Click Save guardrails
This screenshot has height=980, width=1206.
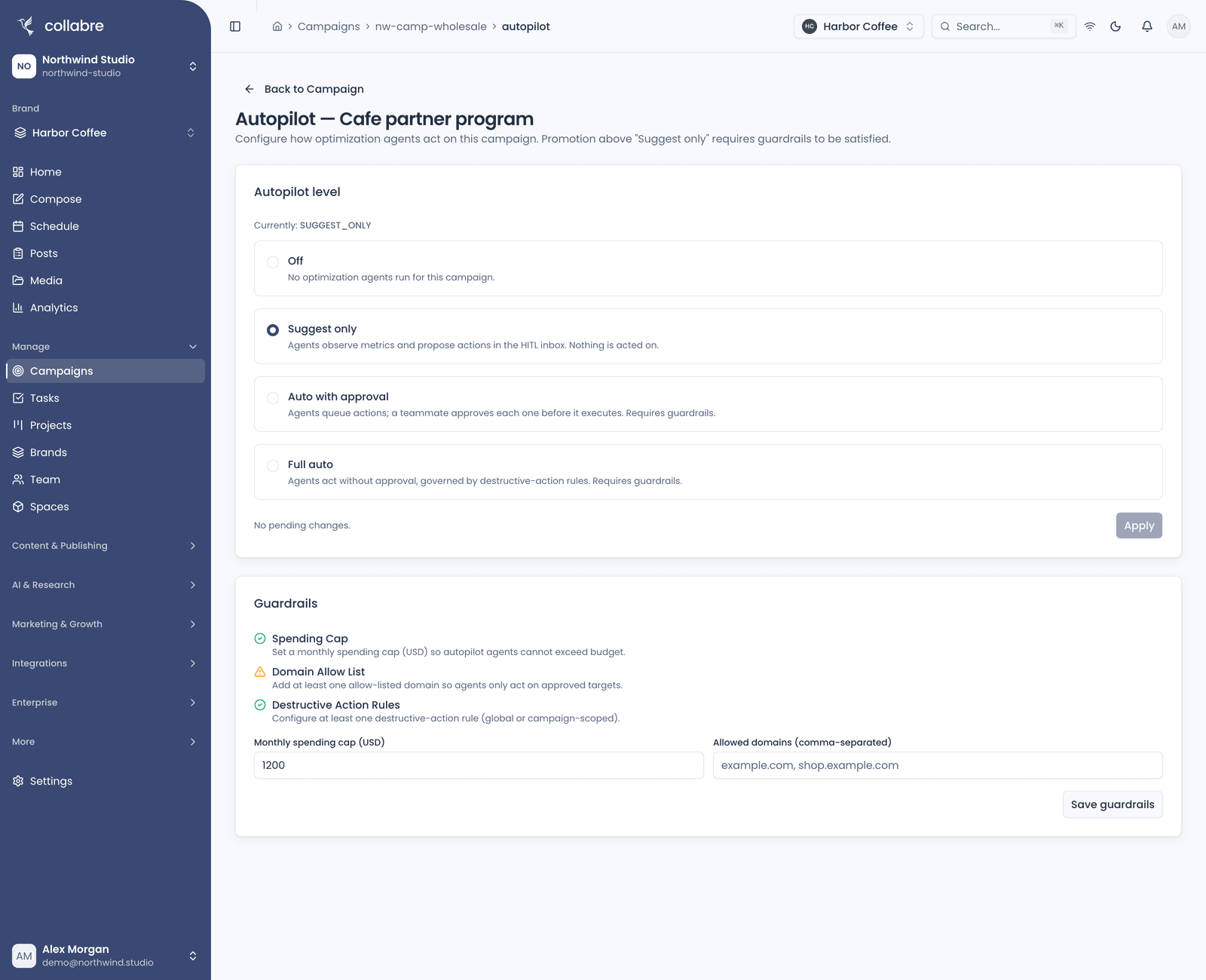coord(1113,804)
